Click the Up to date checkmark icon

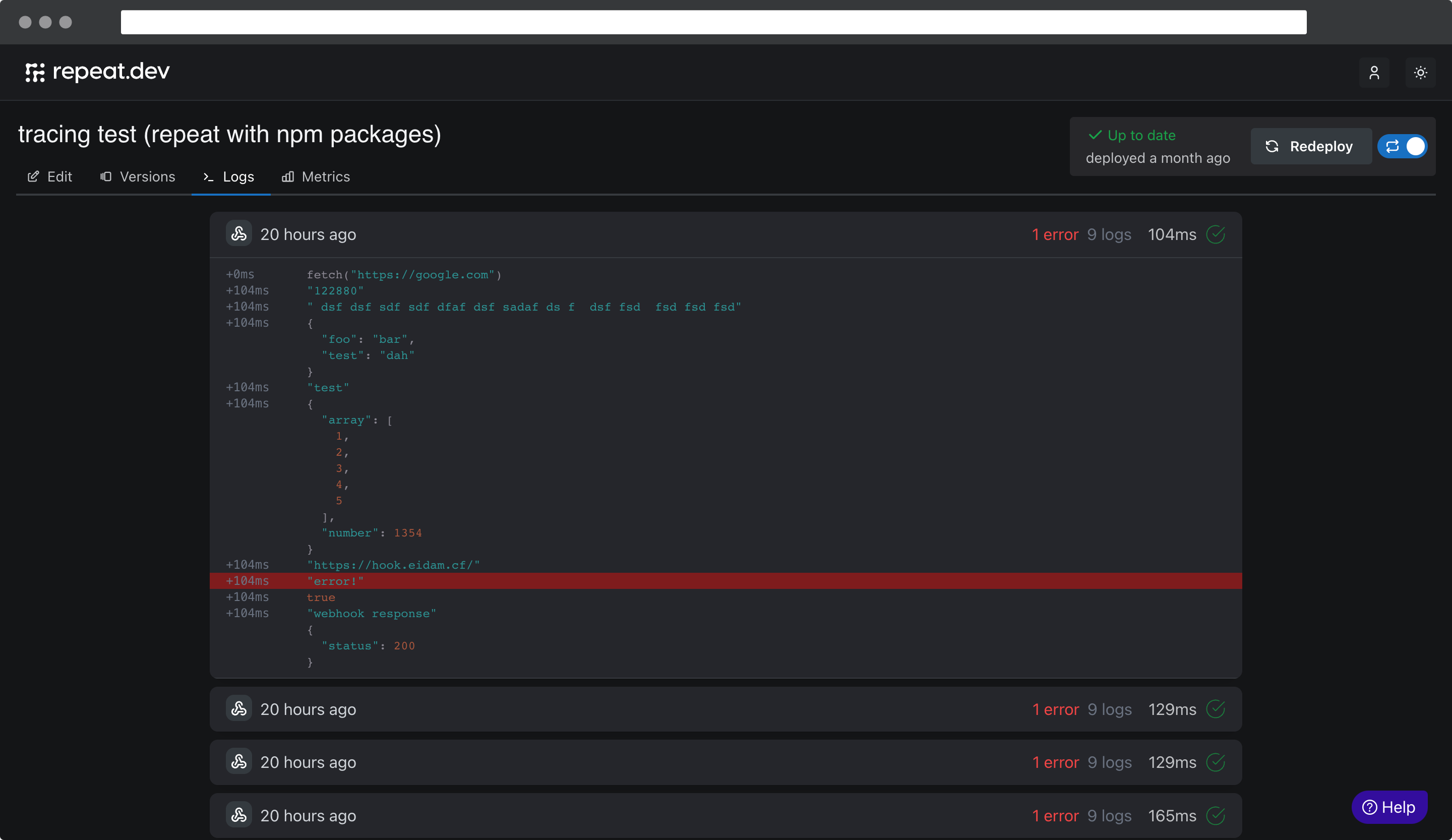pyautogui.click(x=1095, y=136)
